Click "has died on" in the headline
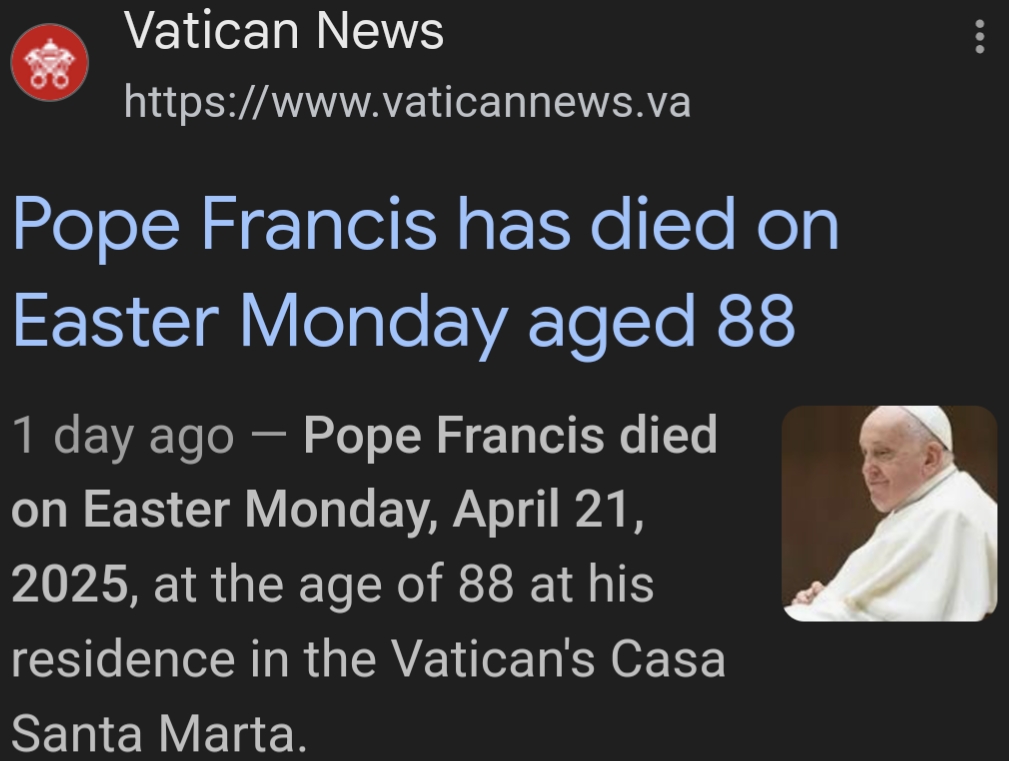The image size is (1009, 761). coord(647,225)
